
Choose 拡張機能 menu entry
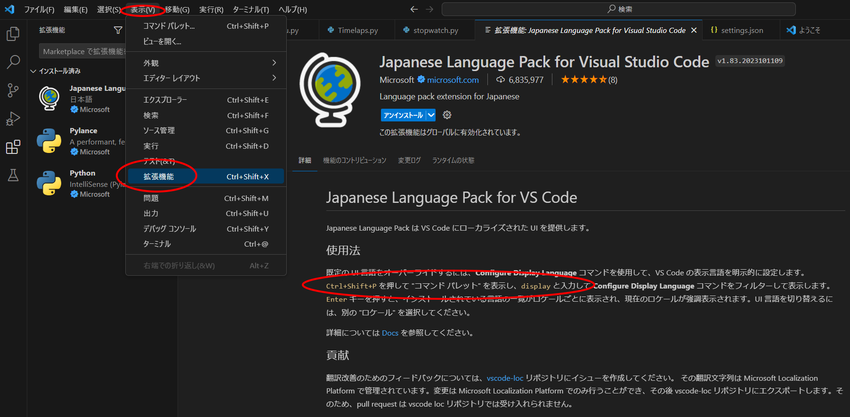[x=206, y=176]
